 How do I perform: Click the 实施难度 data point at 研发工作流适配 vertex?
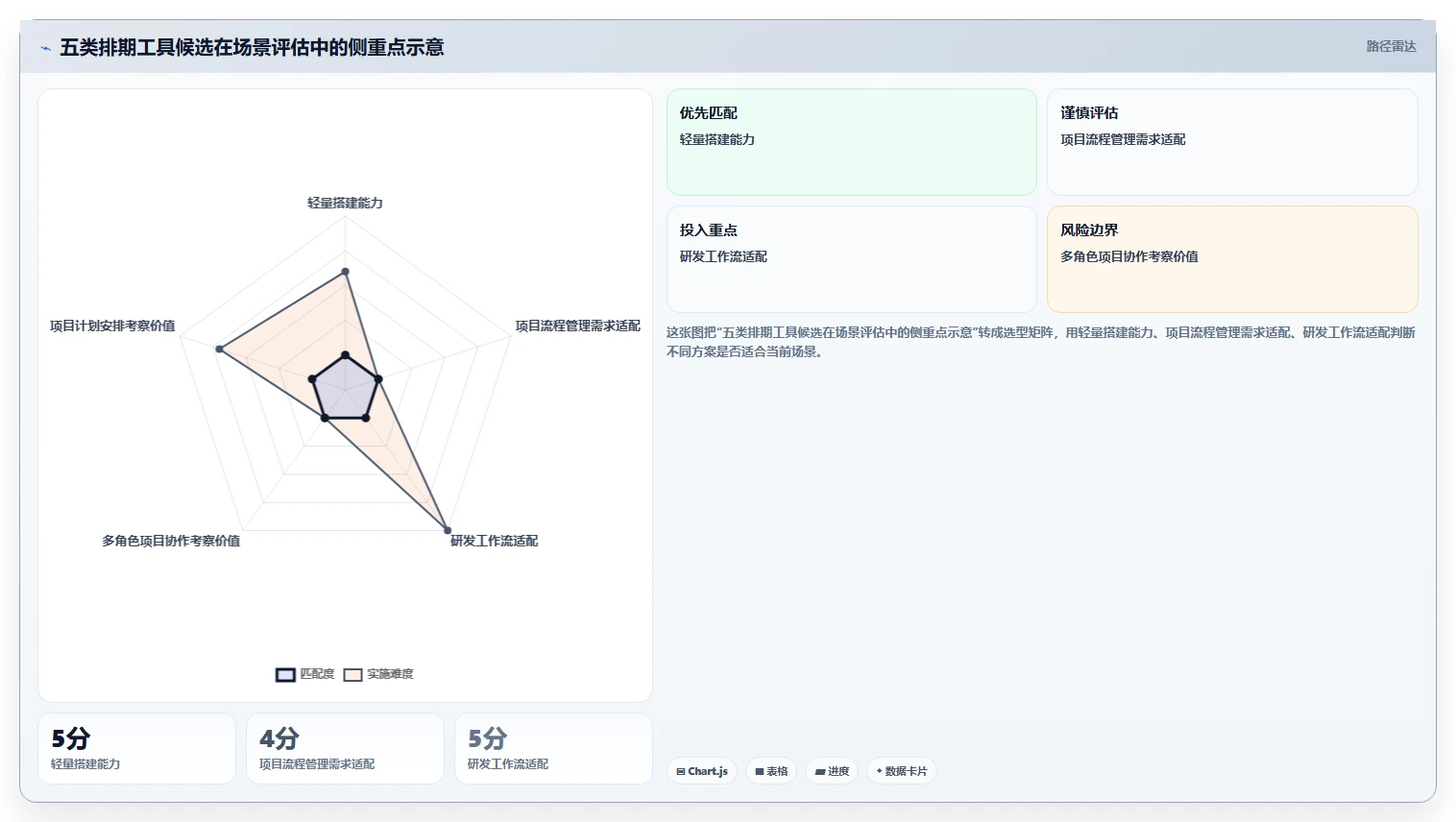point(447,530)
